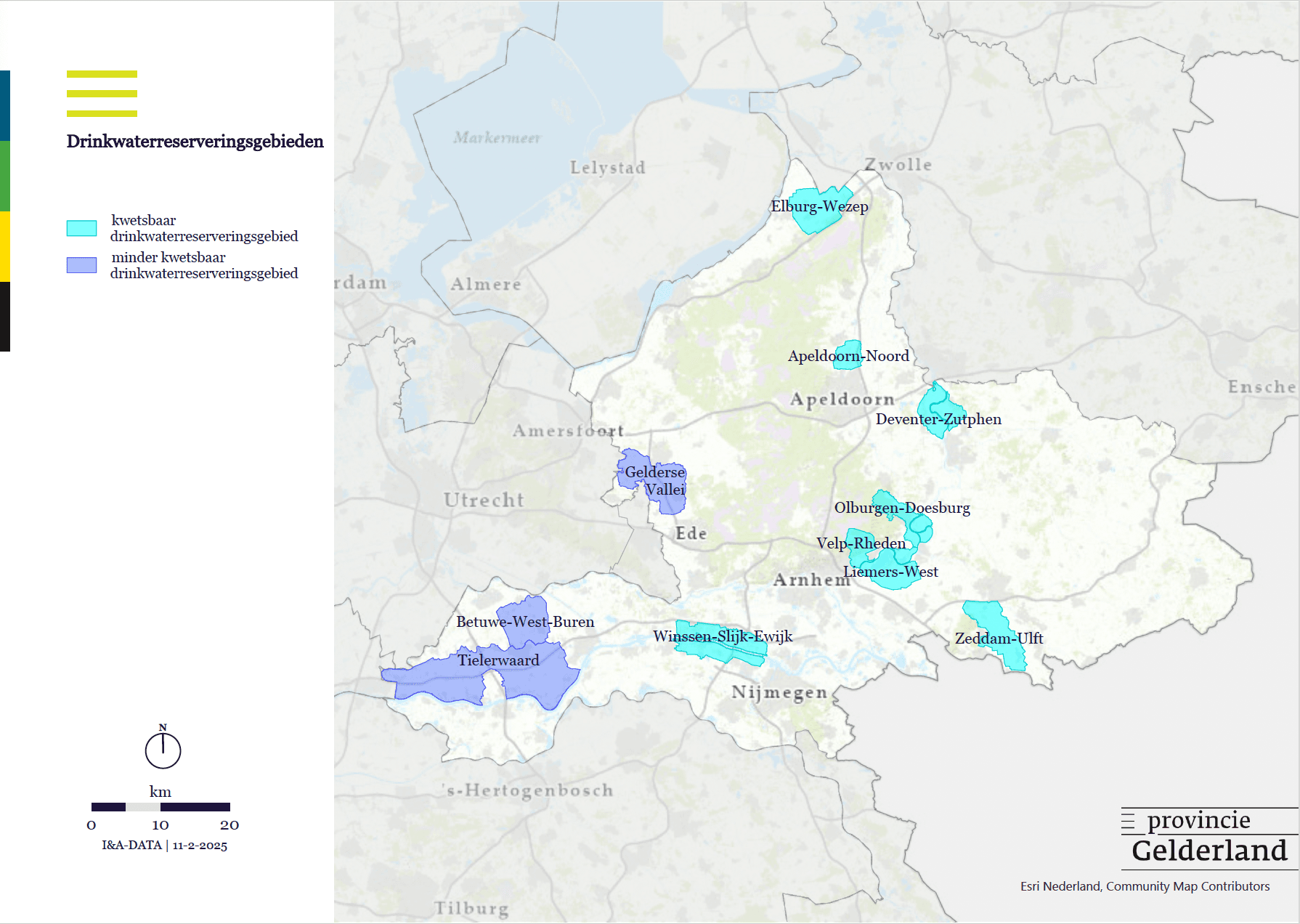Select the Deventer-Zutphen area label
This screenshot has width=1300, height=924.
[938, 419]
